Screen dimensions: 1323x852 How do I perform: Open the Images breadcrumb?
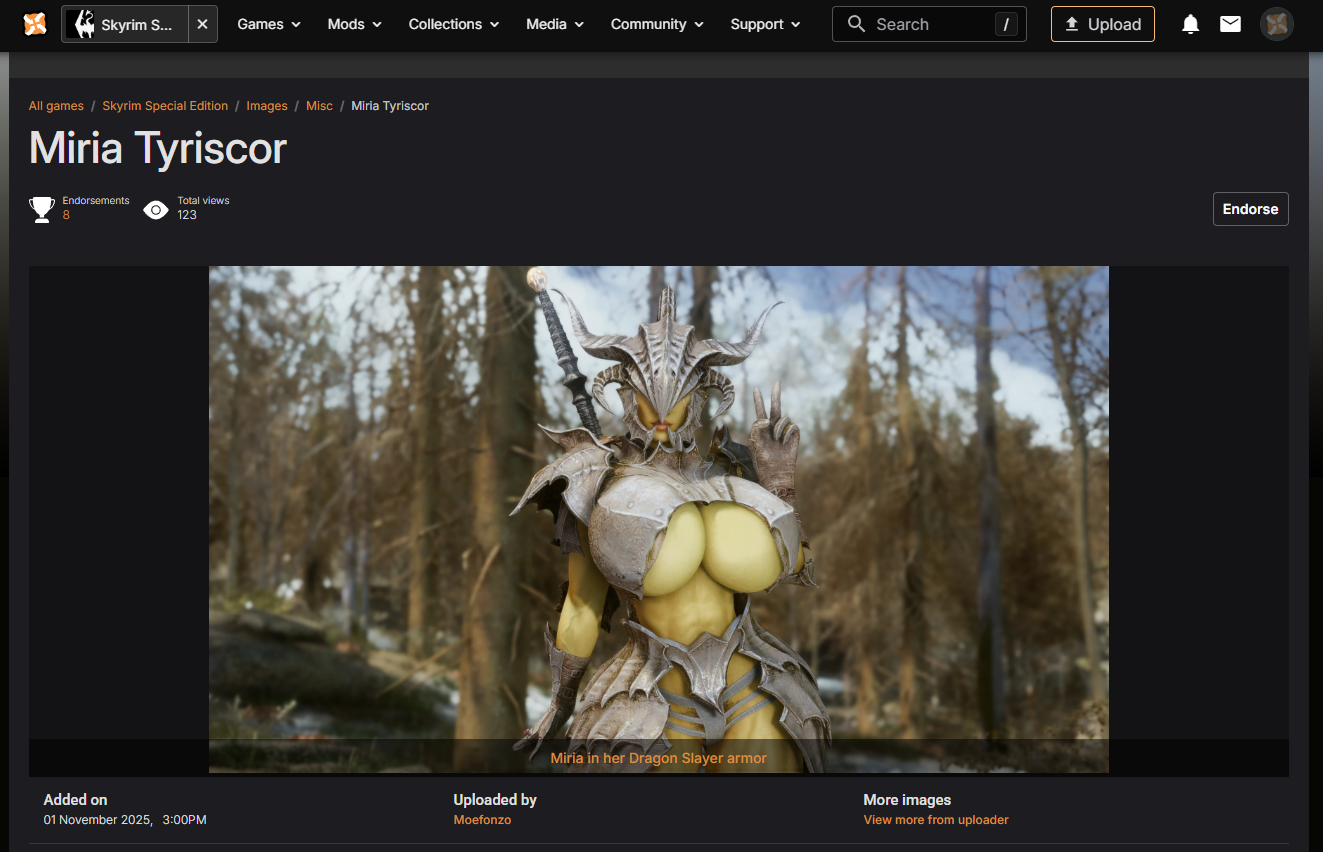267,106
